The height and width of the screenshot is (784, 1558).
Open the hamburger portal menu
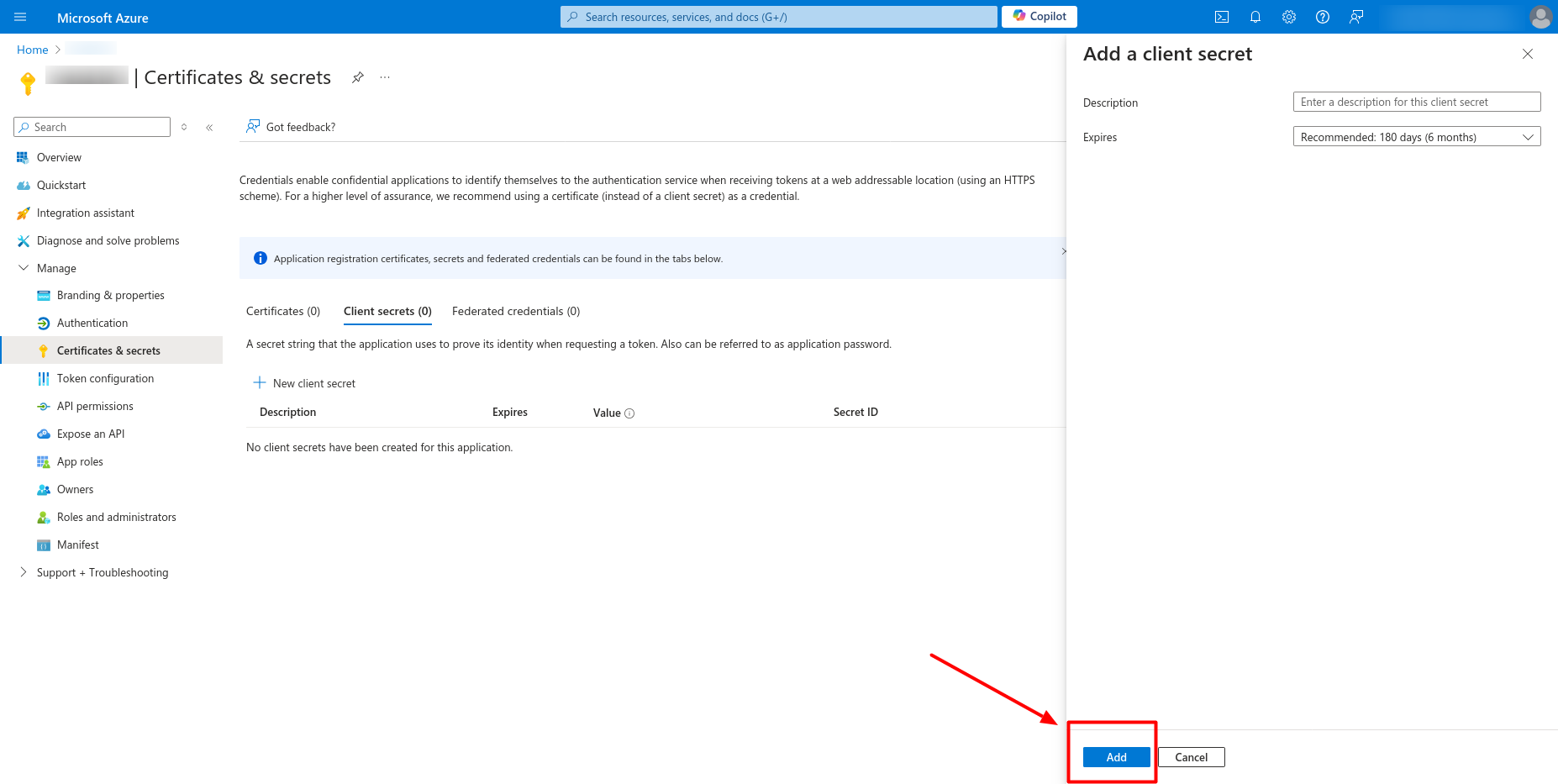pos(20,17)
